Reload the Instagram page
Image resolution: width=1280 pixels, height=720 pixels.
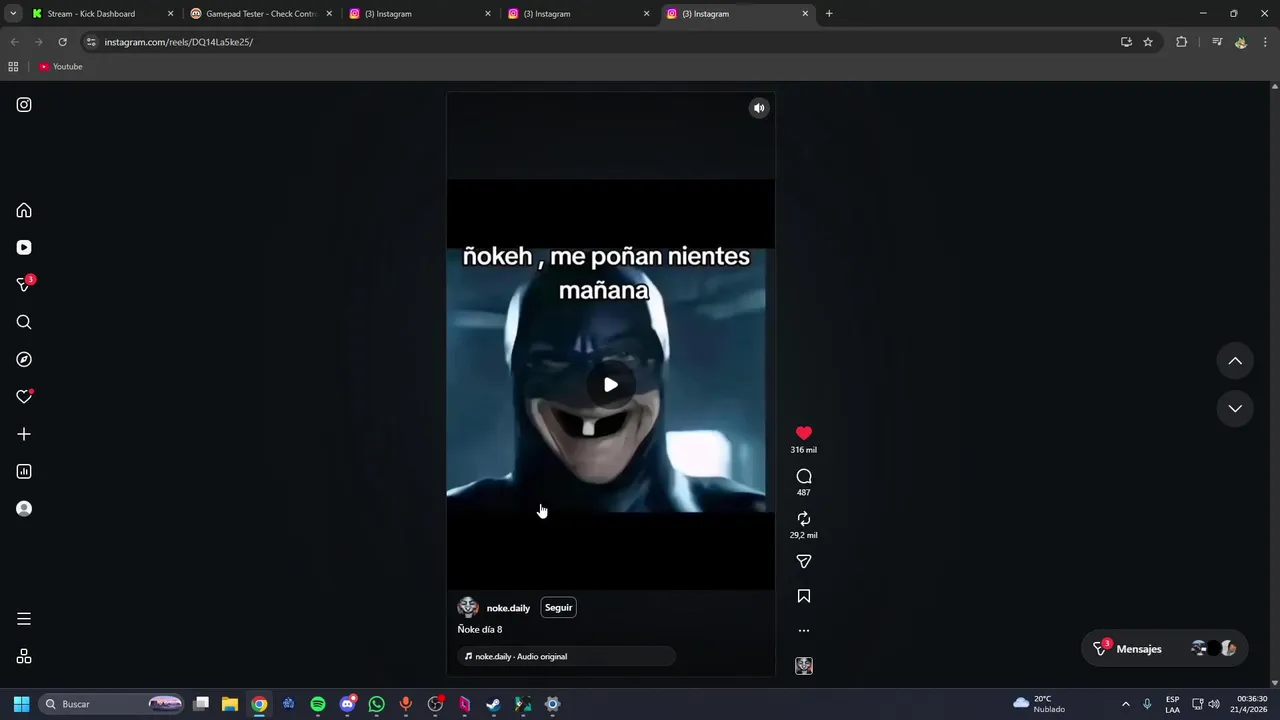coord(62,42)
